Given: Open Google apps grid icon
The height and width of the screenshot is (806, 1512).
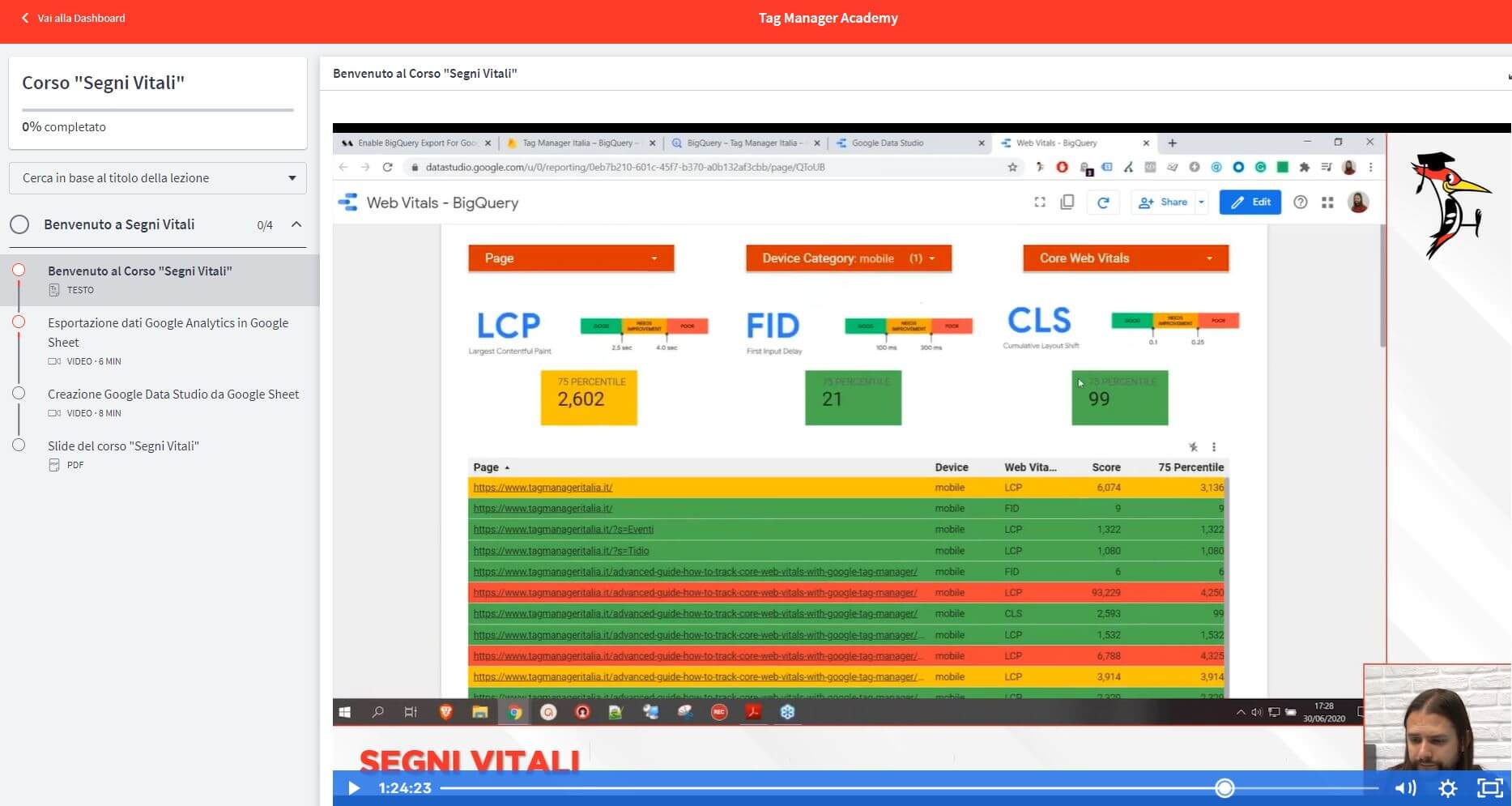Looking at the screenshot, I should click(1327, 203).
